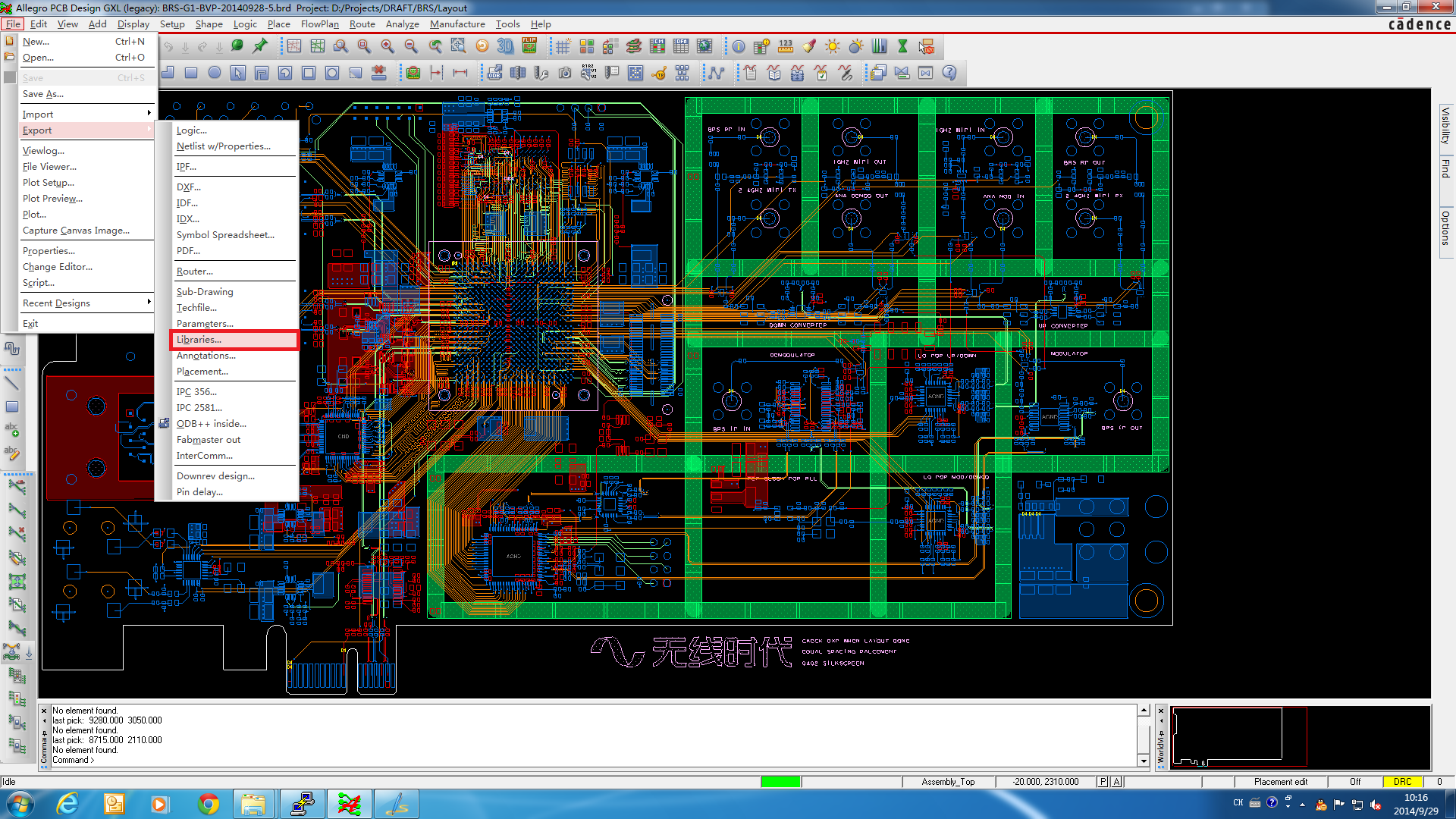Click the sun Highlight icon
This screenshot has height=819, width=1456.
(x=833, y=46)
